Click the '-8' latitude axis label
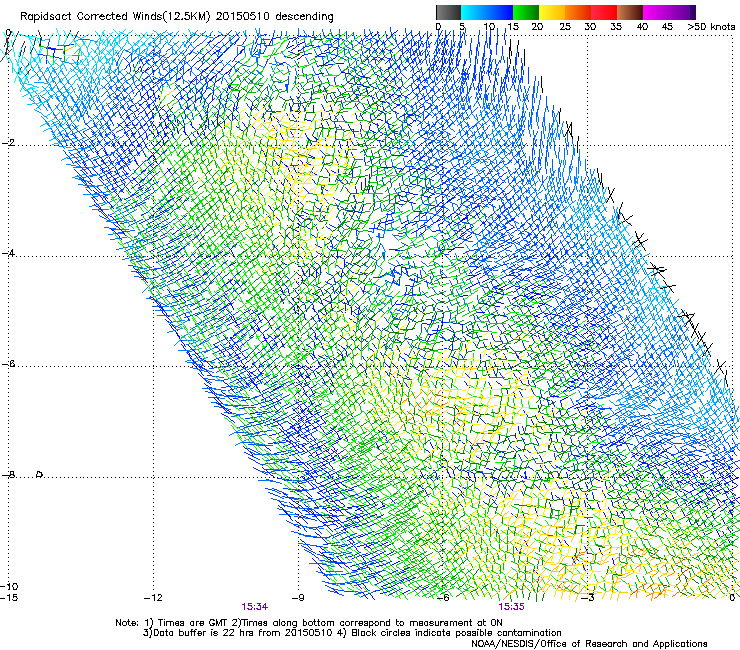The width and height of the screenshot is (740, 650). click(8, 475)
